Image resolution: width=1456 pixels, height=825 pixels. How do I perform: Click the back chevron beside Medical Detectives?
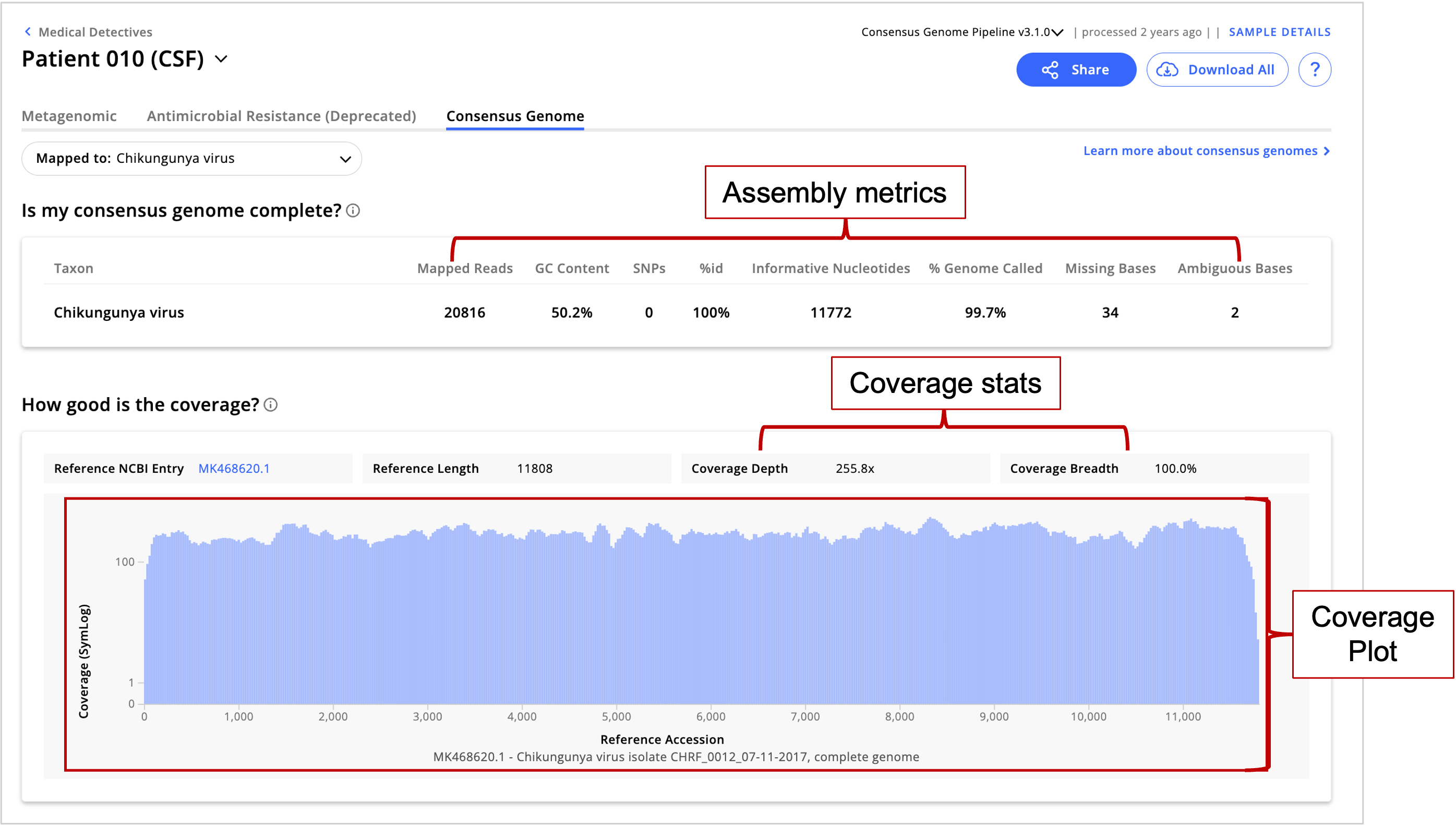point(27,32)
